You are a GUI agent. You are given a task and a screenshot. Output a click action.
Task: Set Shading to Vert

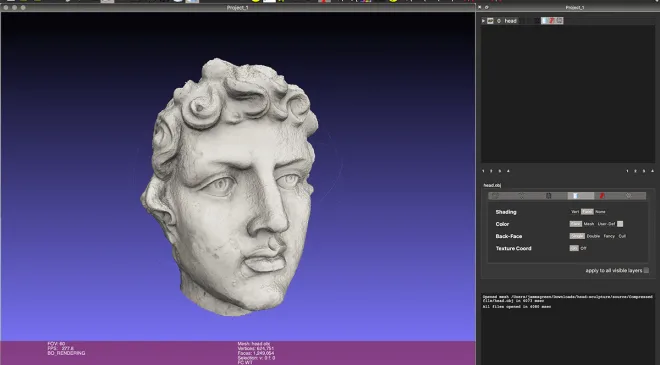coord(575,212)
